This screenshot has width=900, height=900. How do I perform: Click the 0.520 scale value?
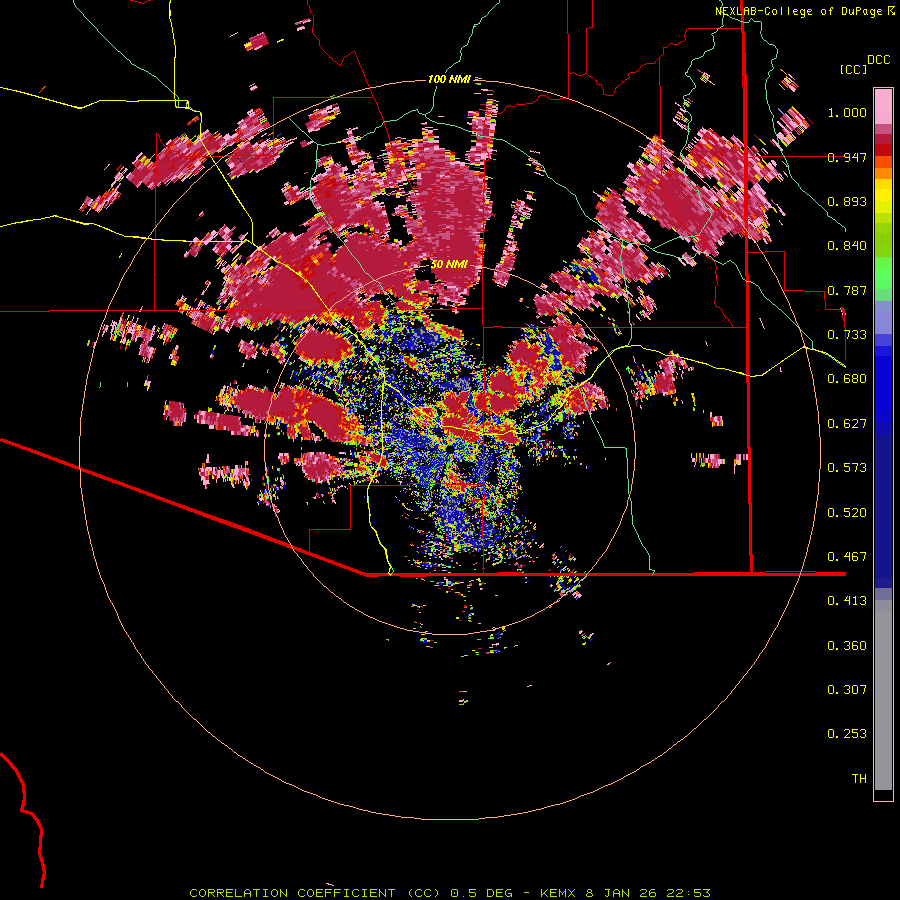(847, 513)
